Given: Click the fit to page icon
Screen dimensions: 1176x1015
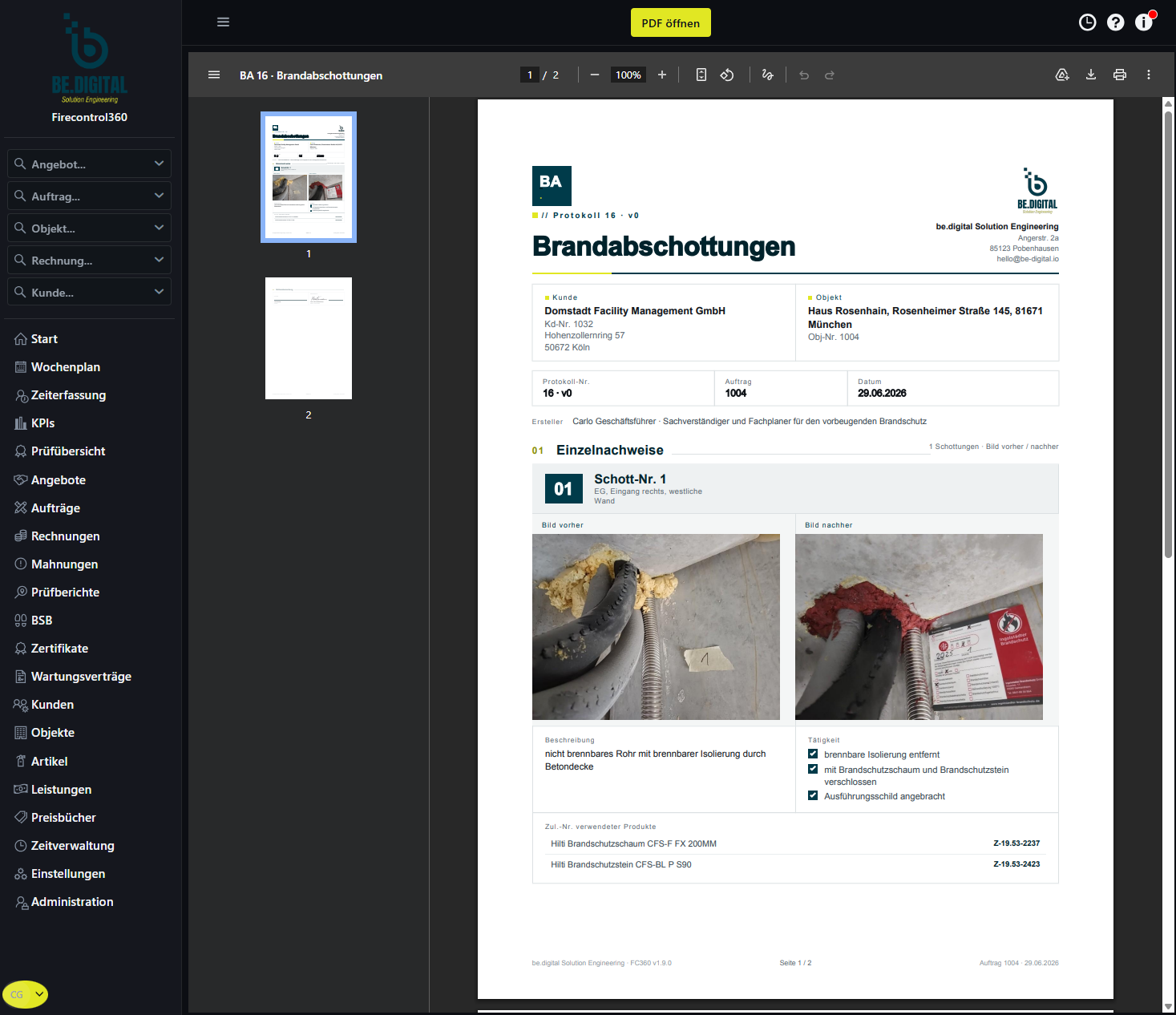Looking at the screenshot, I should click(x=701, y=75).
